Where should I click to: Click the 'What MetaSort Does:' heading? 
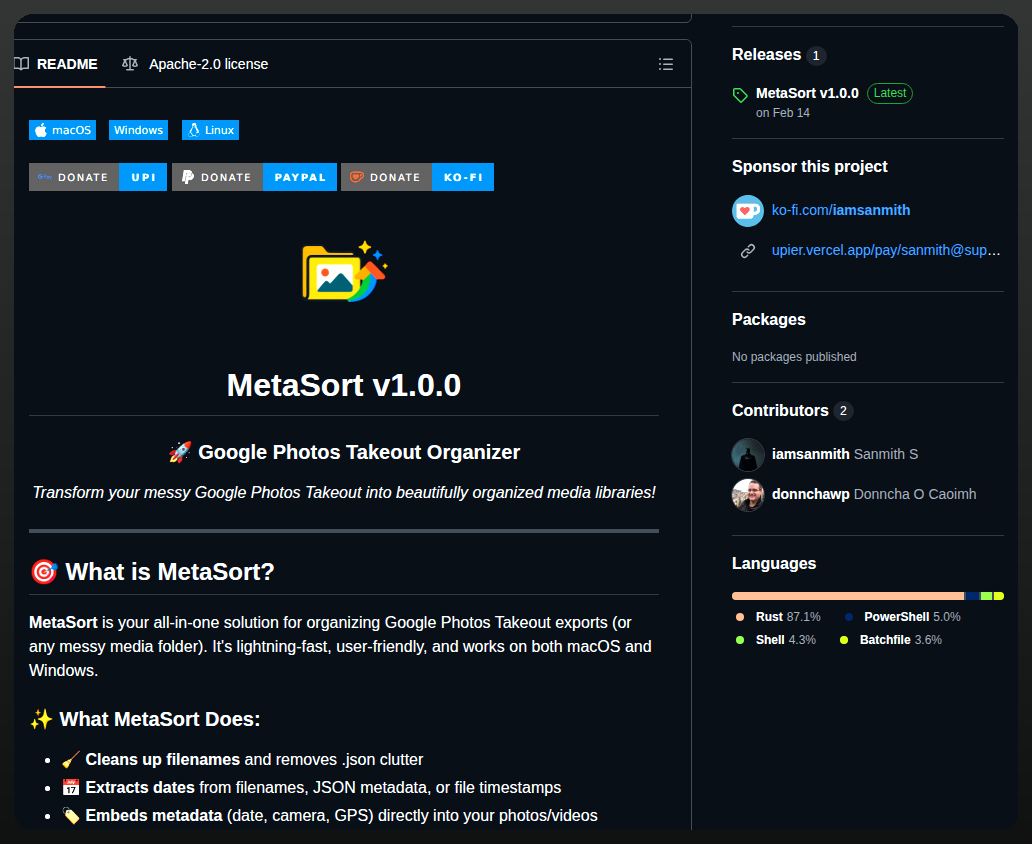[x=145, y=719]
